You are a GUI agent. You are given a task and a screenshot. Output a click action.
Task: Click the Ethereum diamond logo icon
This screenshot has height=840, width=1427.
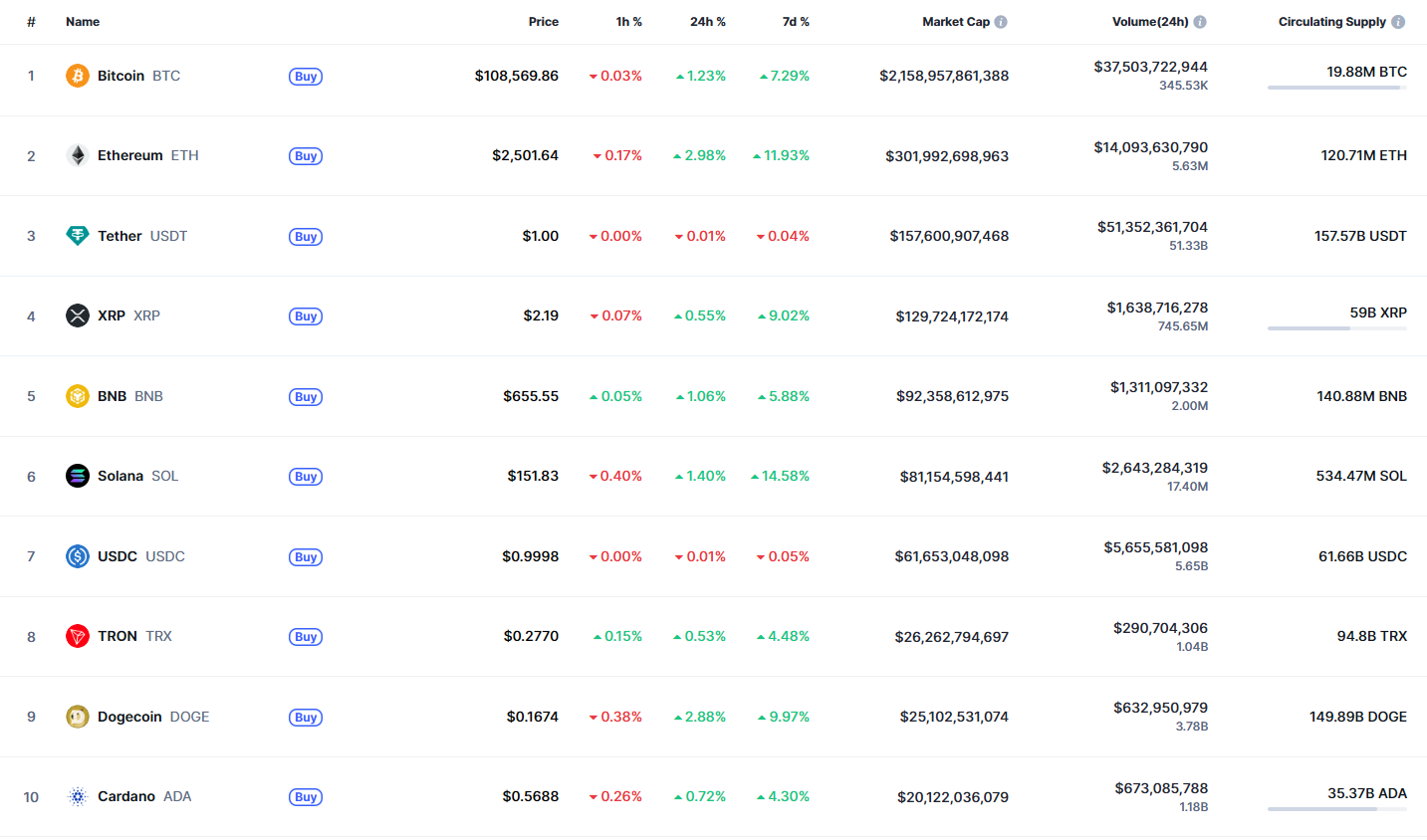pos(78,155)
